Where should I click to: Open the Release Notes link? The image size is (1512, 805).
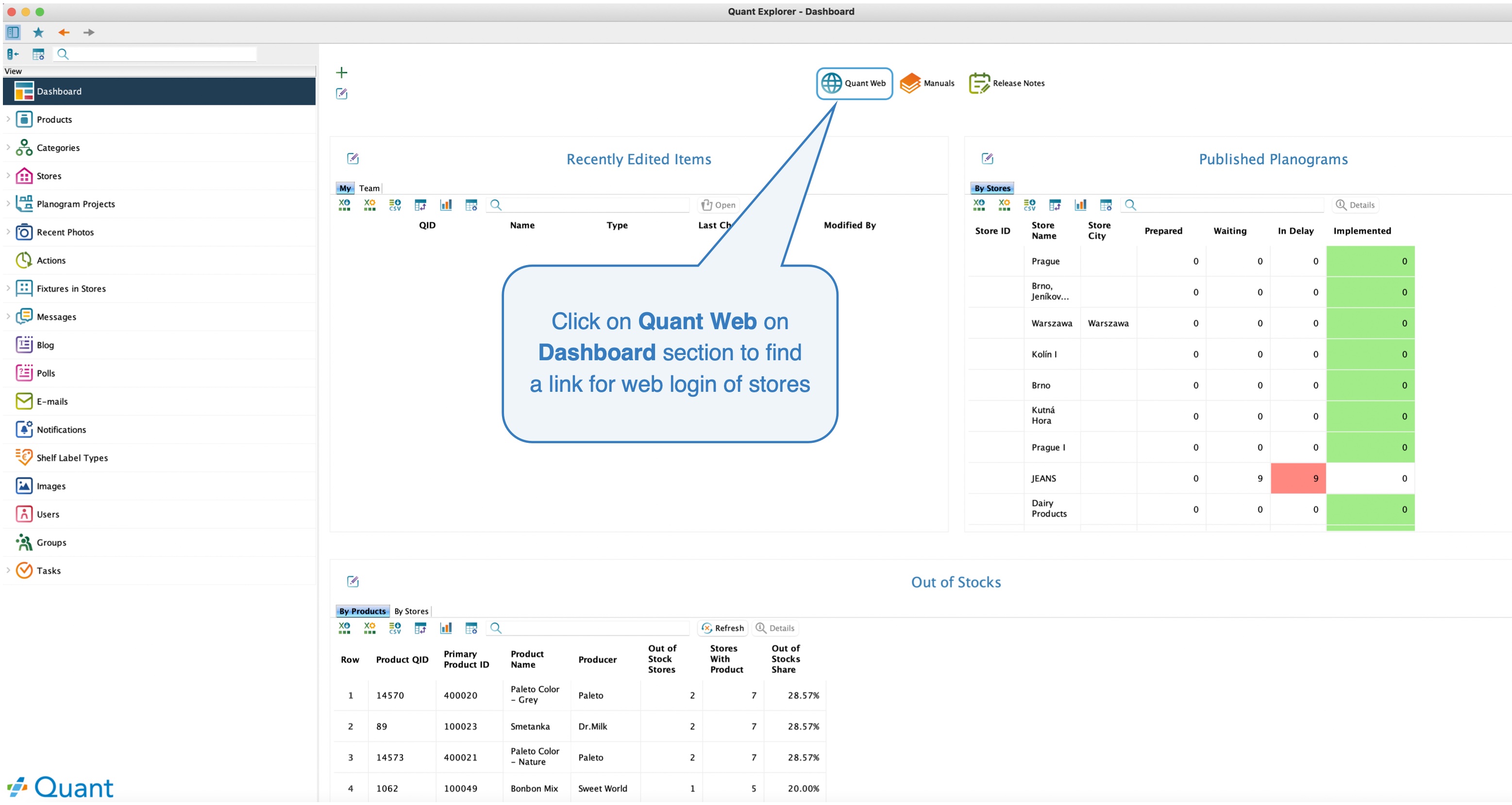1007,84
